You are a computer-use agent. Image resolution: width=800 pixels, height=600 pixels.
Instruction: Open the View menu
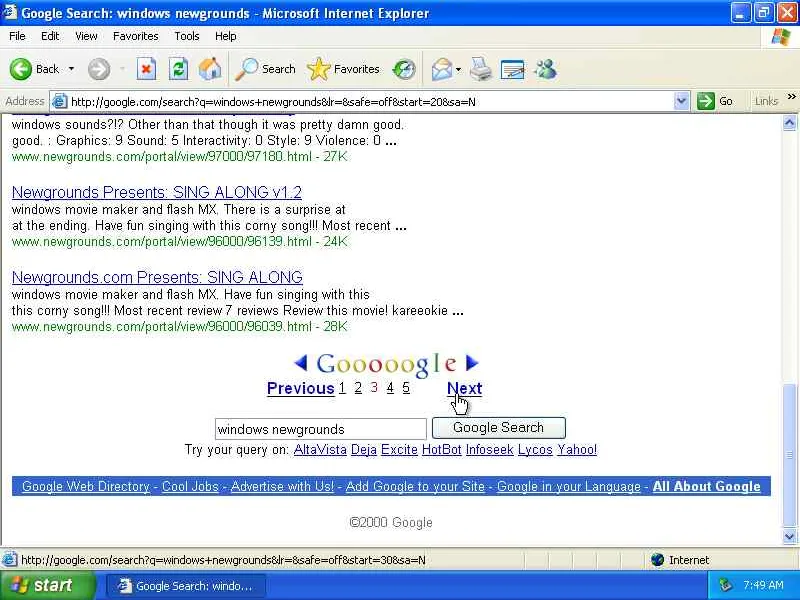[x=86, y=36]
